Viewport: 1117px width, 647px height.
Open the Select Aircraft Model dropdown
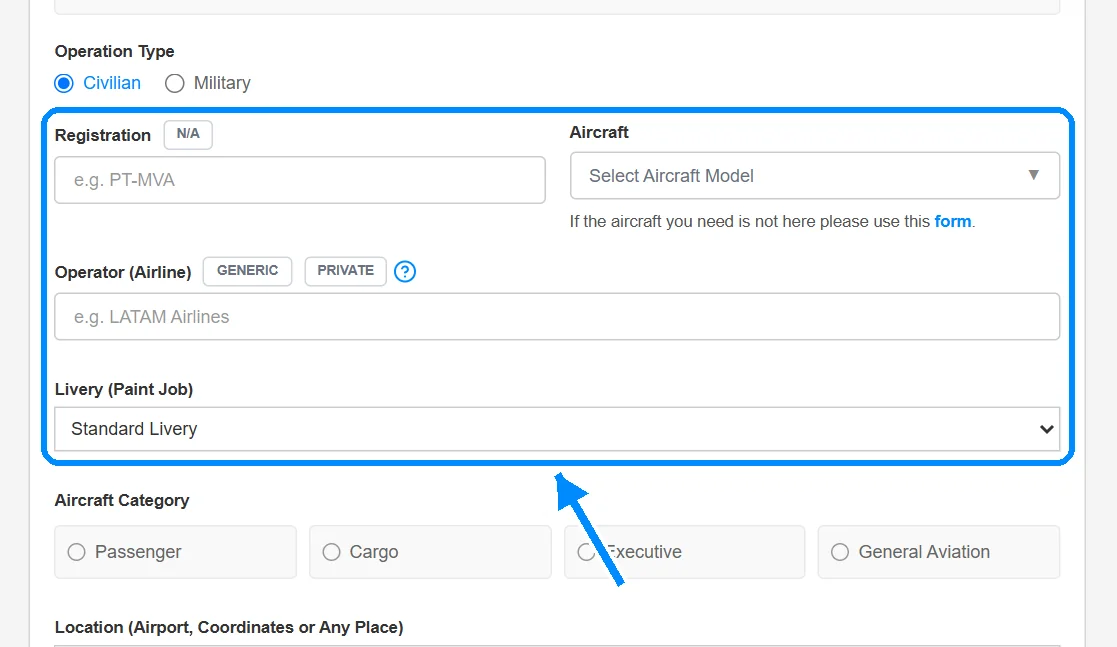[x=814, y=175]
